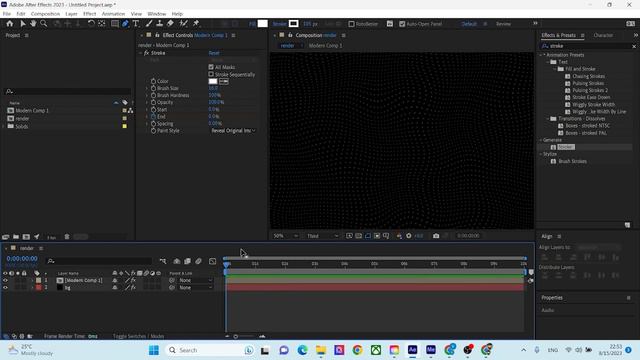Create new bin in Effects & Presets

tap(627, 225)
